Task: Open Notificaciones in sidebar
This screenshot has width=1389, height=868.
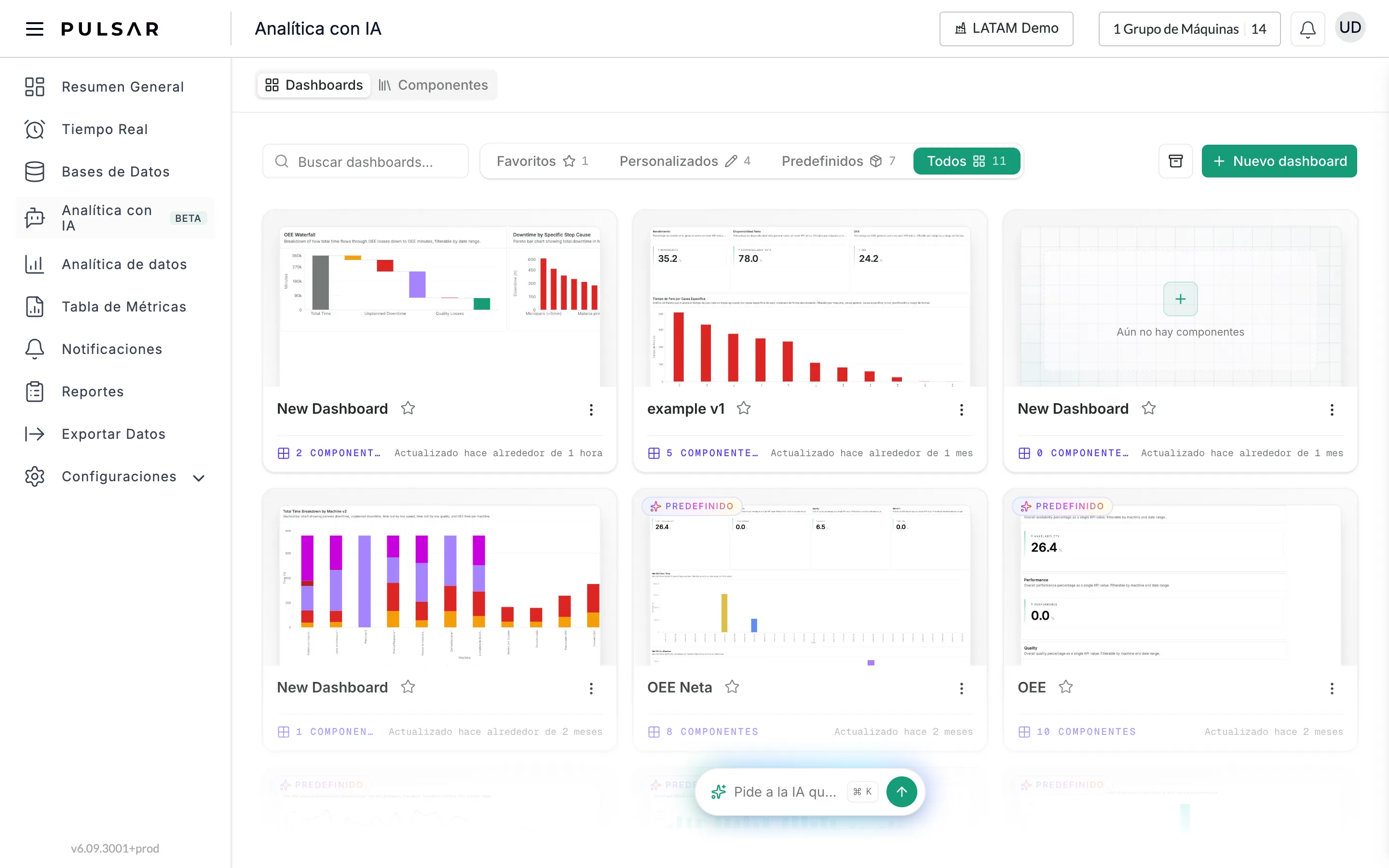Action: pyautogui.click(x=116, y=349)
